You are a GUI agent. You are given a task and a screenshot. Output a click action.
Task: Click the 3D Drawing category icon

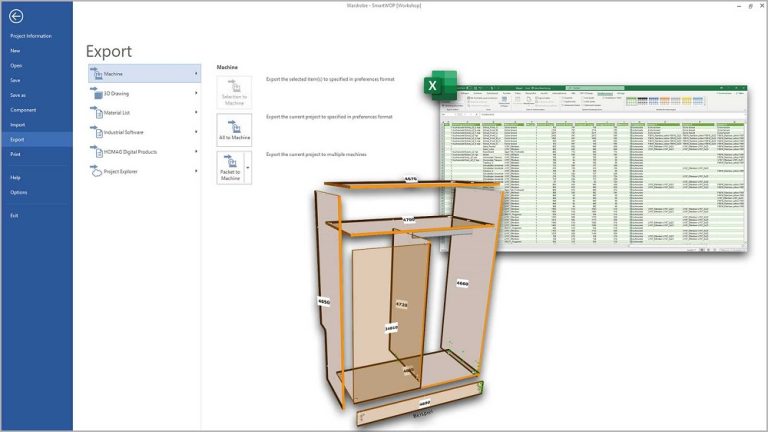pyautogui.click(x=96, y=93)
